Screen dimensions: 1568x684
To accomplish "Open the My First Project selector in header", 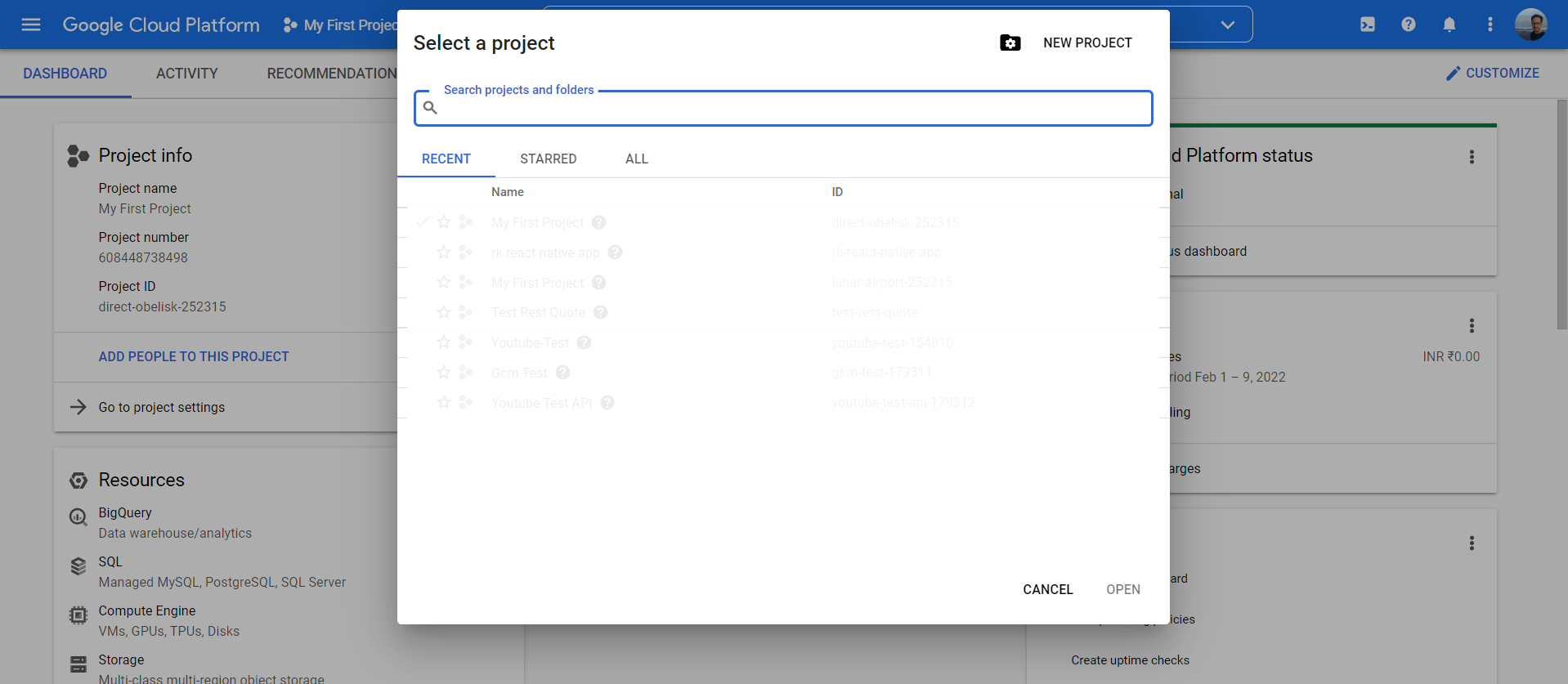I will [x=339, y=25].
